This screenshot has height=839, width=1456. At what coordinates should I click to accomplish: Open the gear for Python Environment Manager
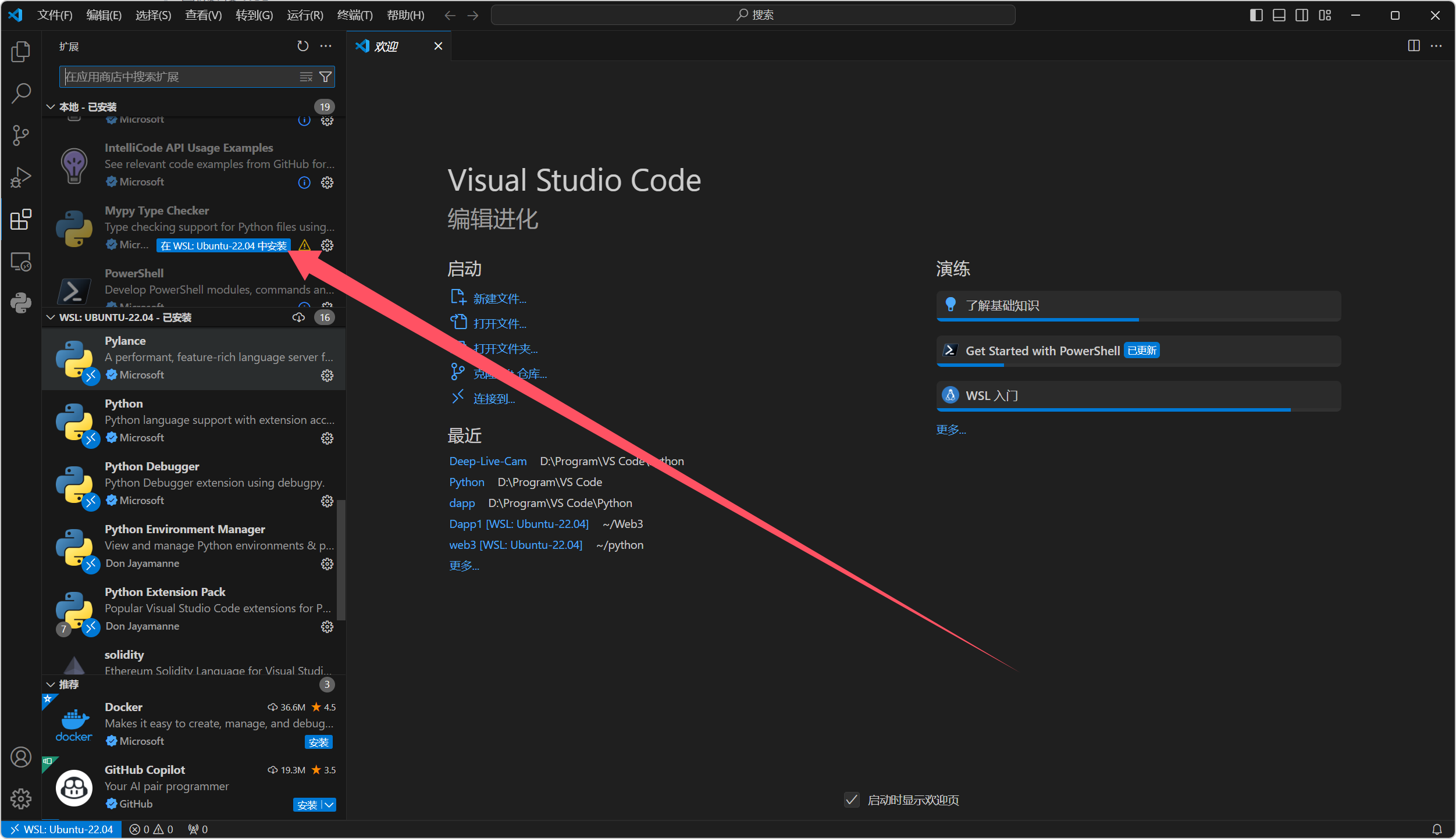click(x=327, y=564)
